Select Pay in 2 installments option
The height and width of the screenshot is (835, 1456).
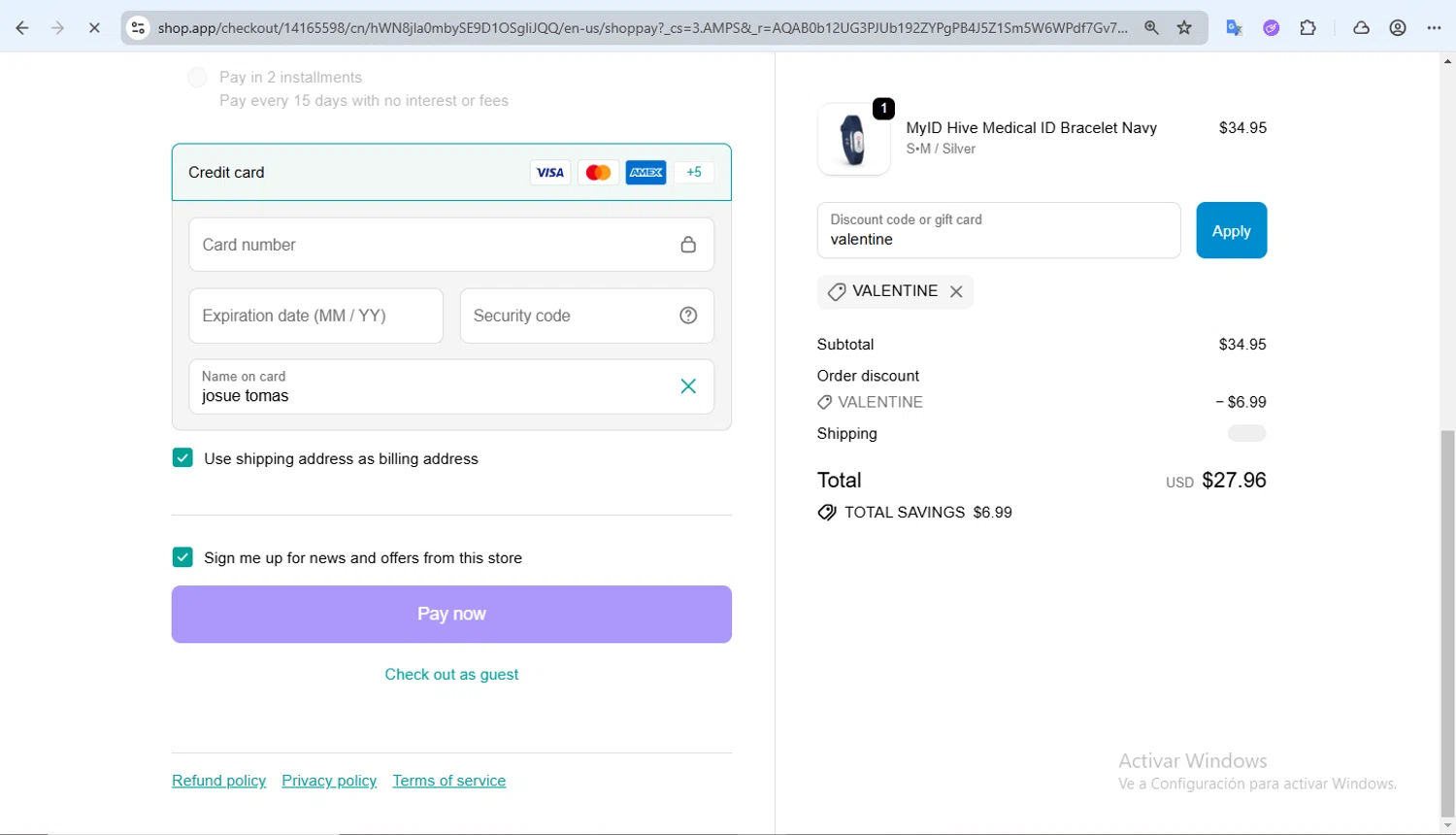pos(198,78)
